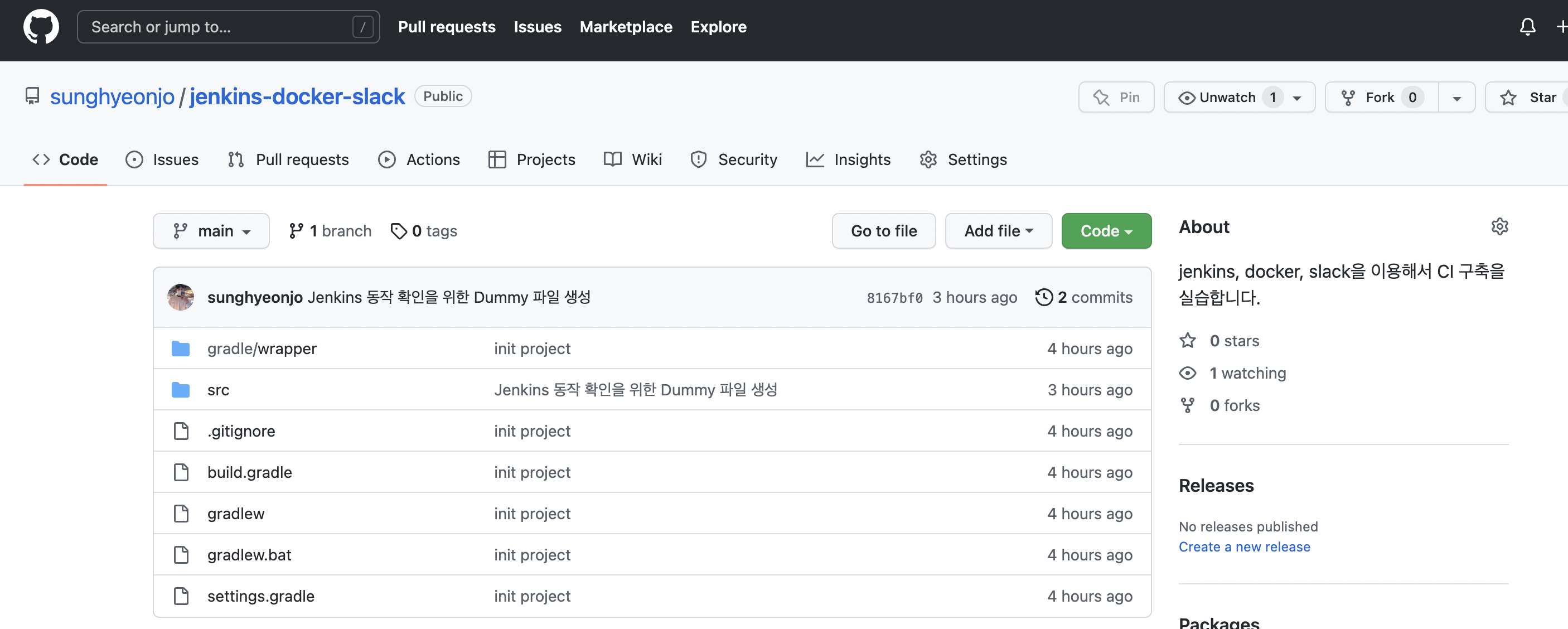Open the gradle/wrapper folder

pos(262,349)
